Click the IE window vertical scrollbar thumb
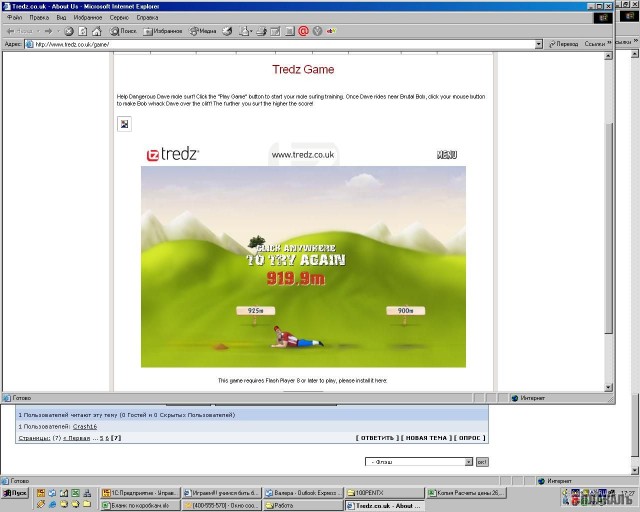Image resolution: width=640 pixels, height=512 pixels. click(x=609, y=227)
